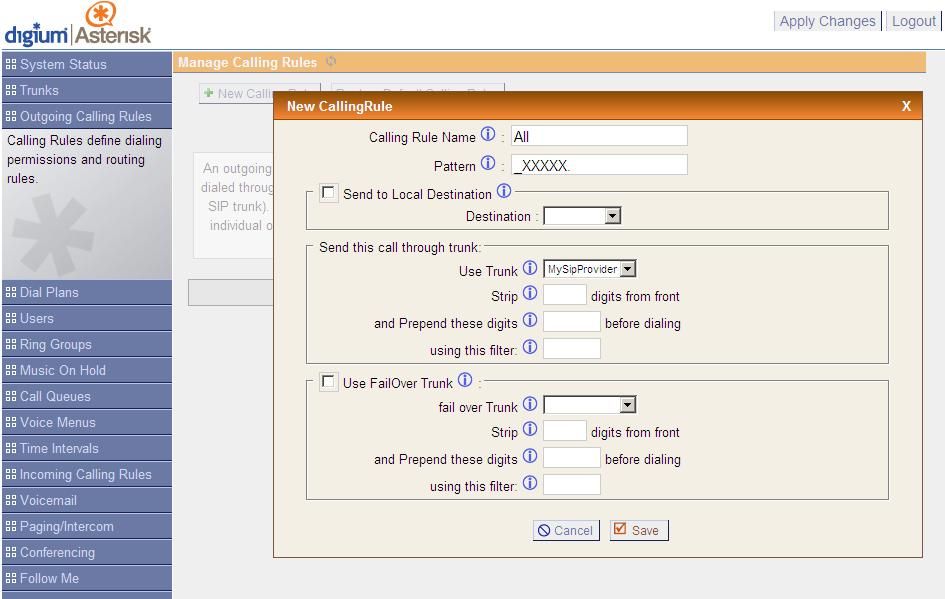Viewport: 945px width, 599px height.
Task: Click the Save button
Action: 639,530
